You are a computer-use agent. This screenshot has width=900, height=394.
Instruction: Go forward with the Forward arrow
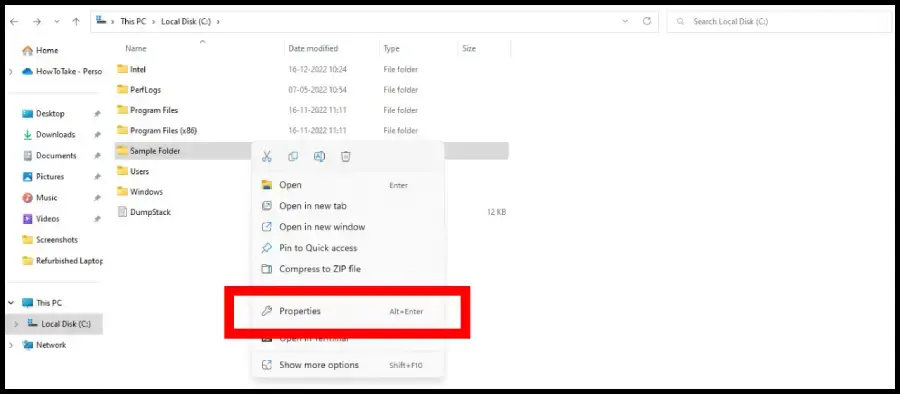click(x=37, y=22)
